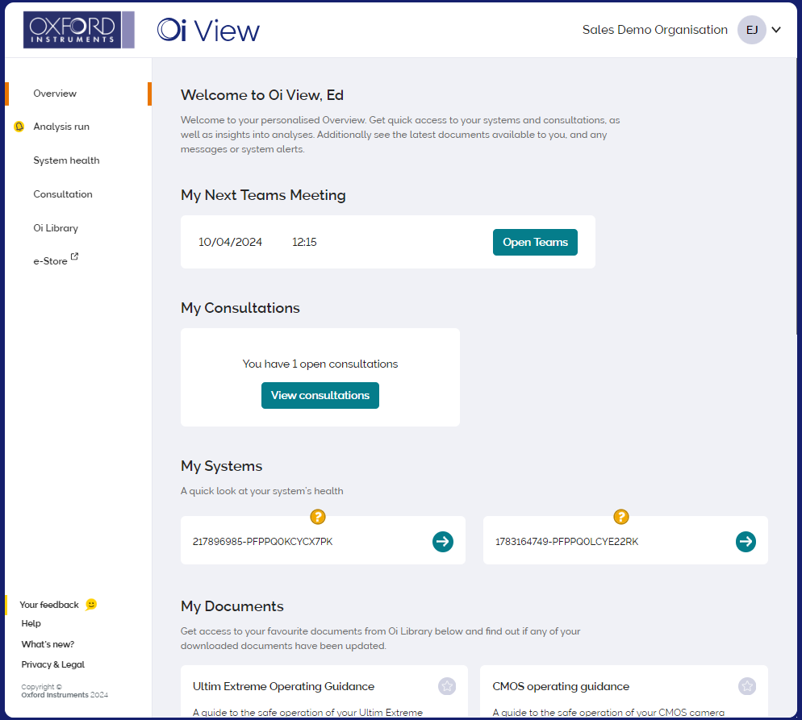
Task: Open Oi Library from sidebar
Action: [55, 228]
